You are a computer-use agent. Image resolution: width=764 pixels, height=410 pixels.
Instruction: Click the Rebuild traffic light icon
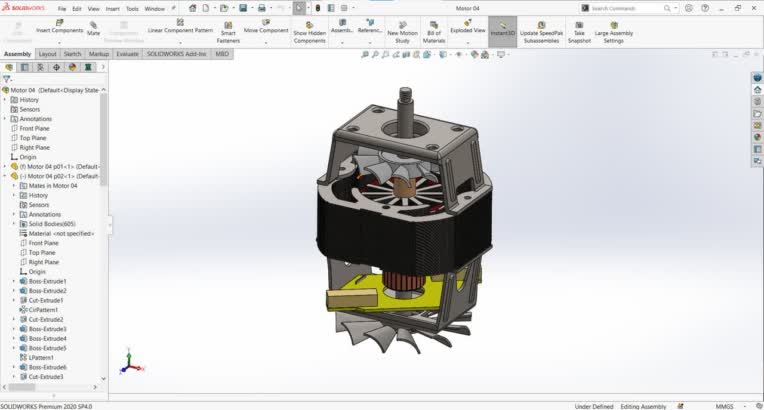[x=318, y=8]
